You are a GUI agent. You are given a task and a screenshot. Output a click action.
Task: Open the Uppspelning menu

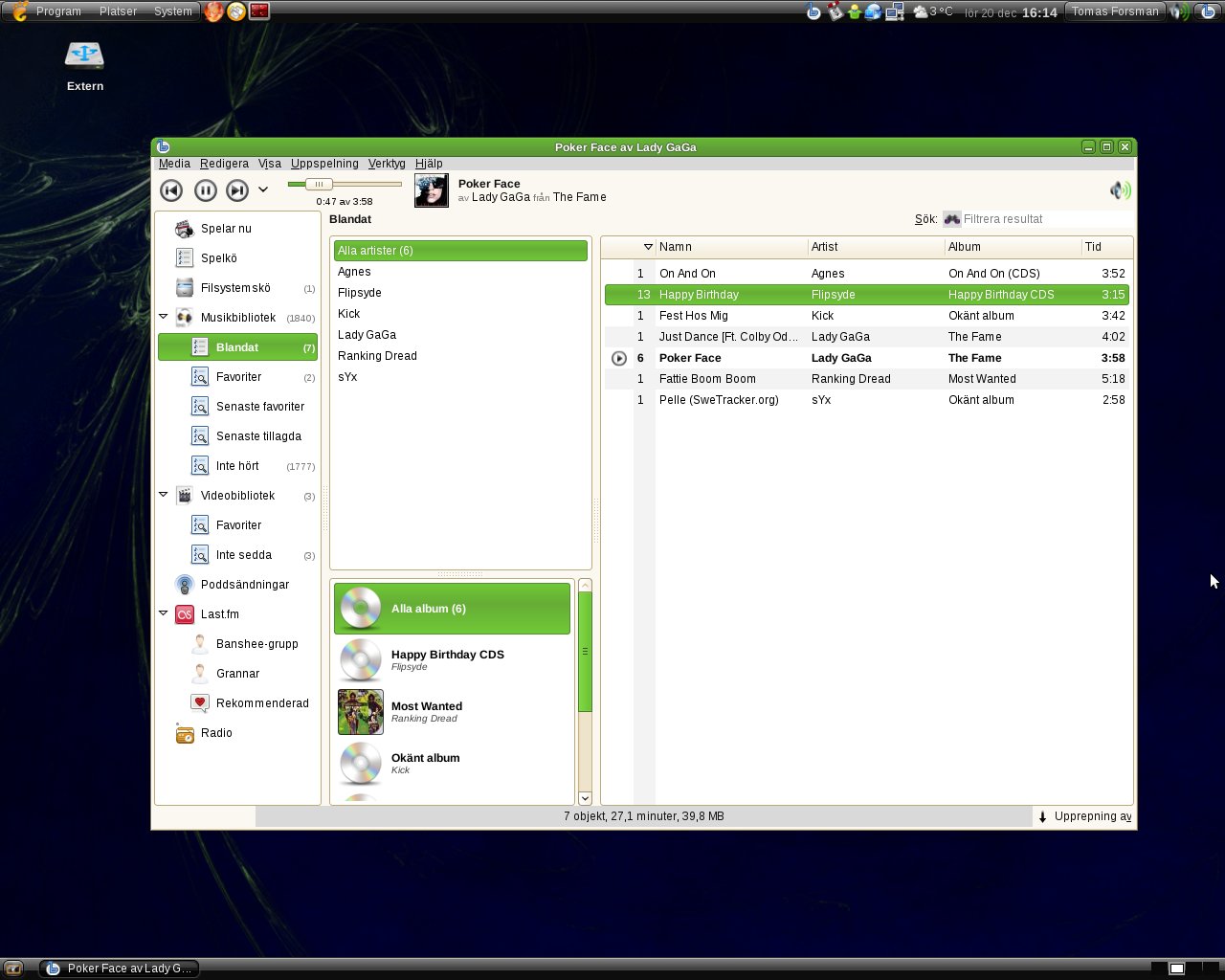(x=324, y=164)
